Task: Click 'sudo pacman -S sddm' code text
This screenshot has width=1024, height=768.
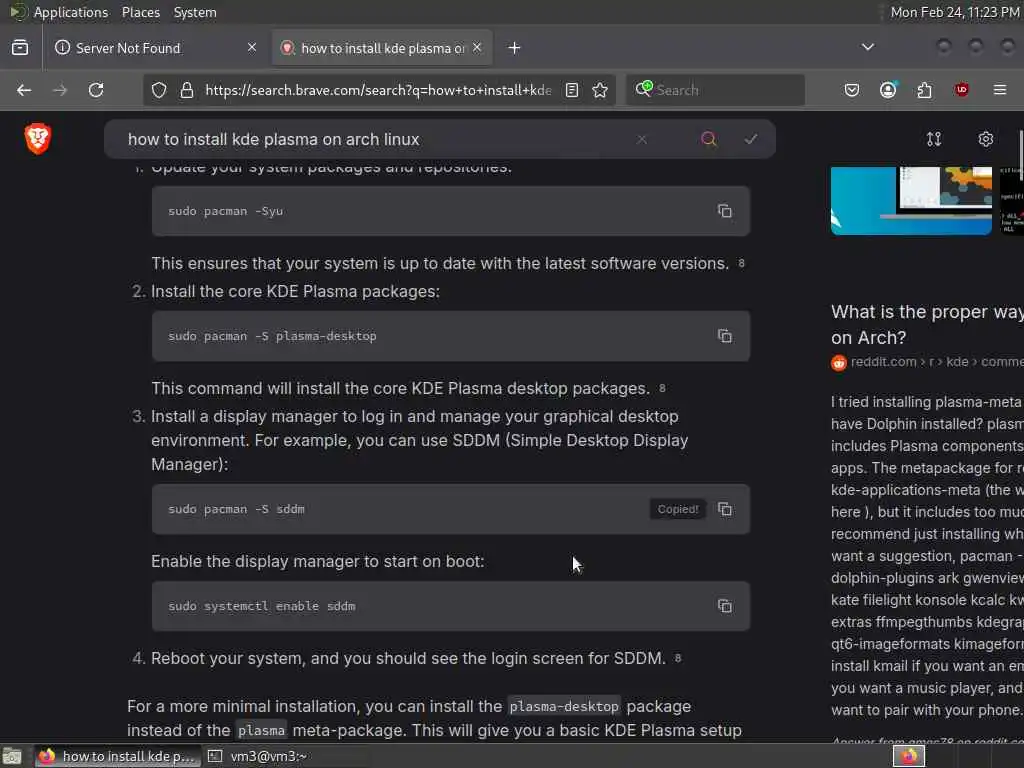Action: [236, 509]
